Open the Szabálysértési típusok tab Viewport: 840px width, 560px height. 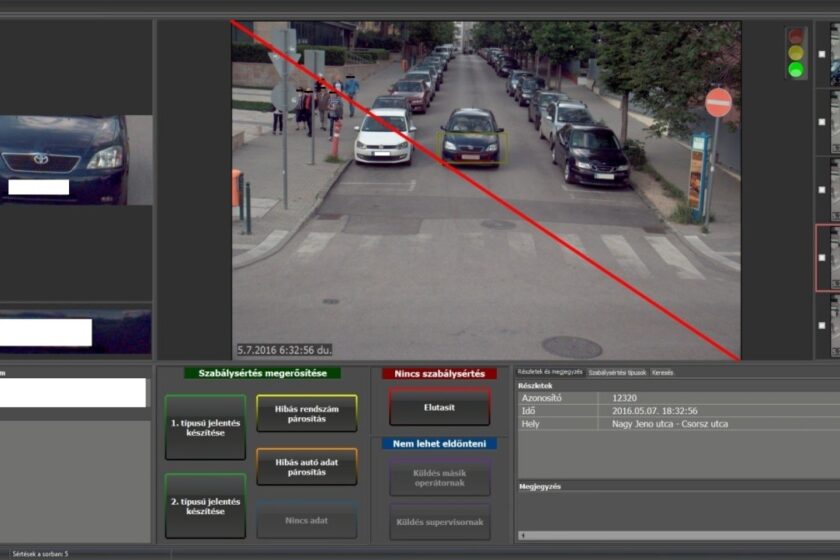(616, 373)
